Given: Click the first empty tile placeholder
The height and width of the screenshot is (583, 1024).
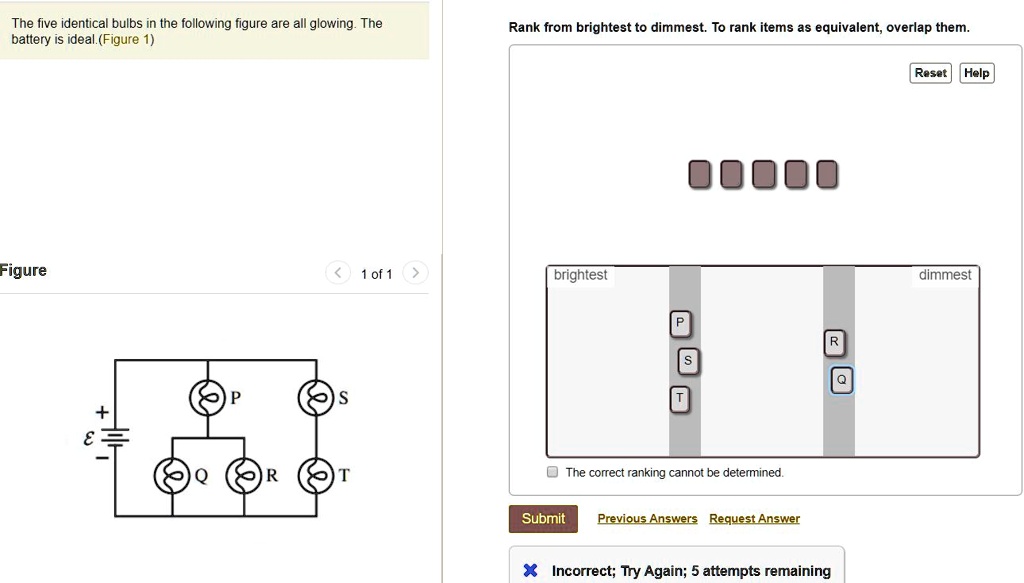Looking at the screenshot, I should [x=699, y=174].
